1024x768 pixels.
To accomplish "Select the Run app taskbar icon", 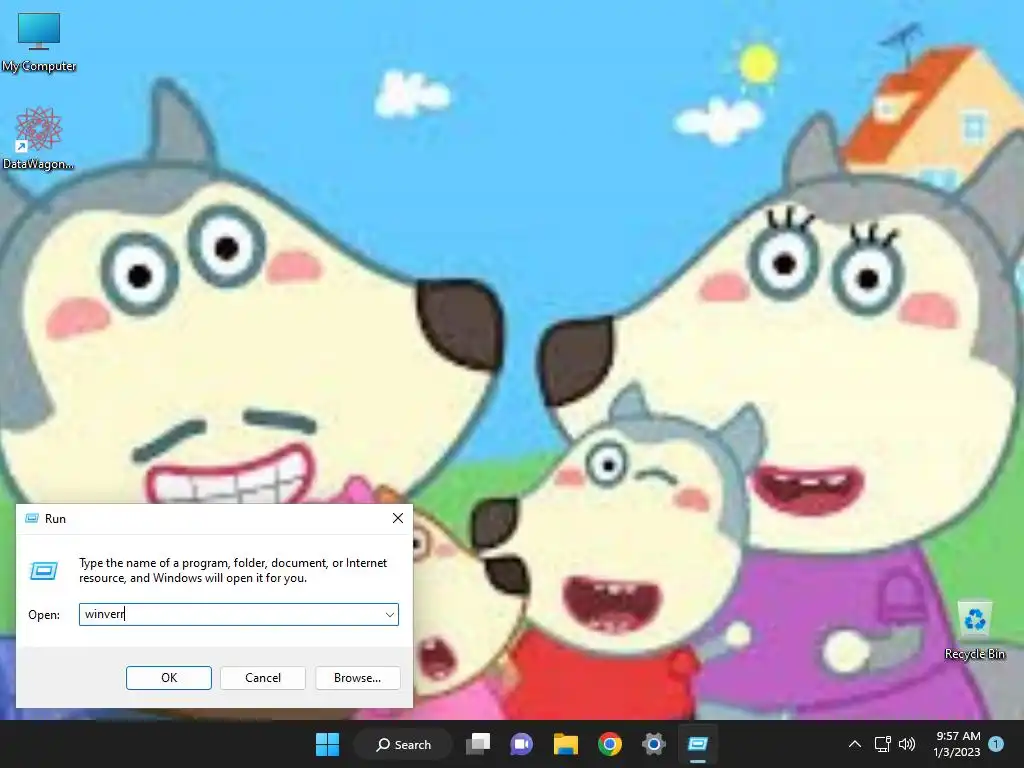I will pyautogui.click(x=697, y=744).
